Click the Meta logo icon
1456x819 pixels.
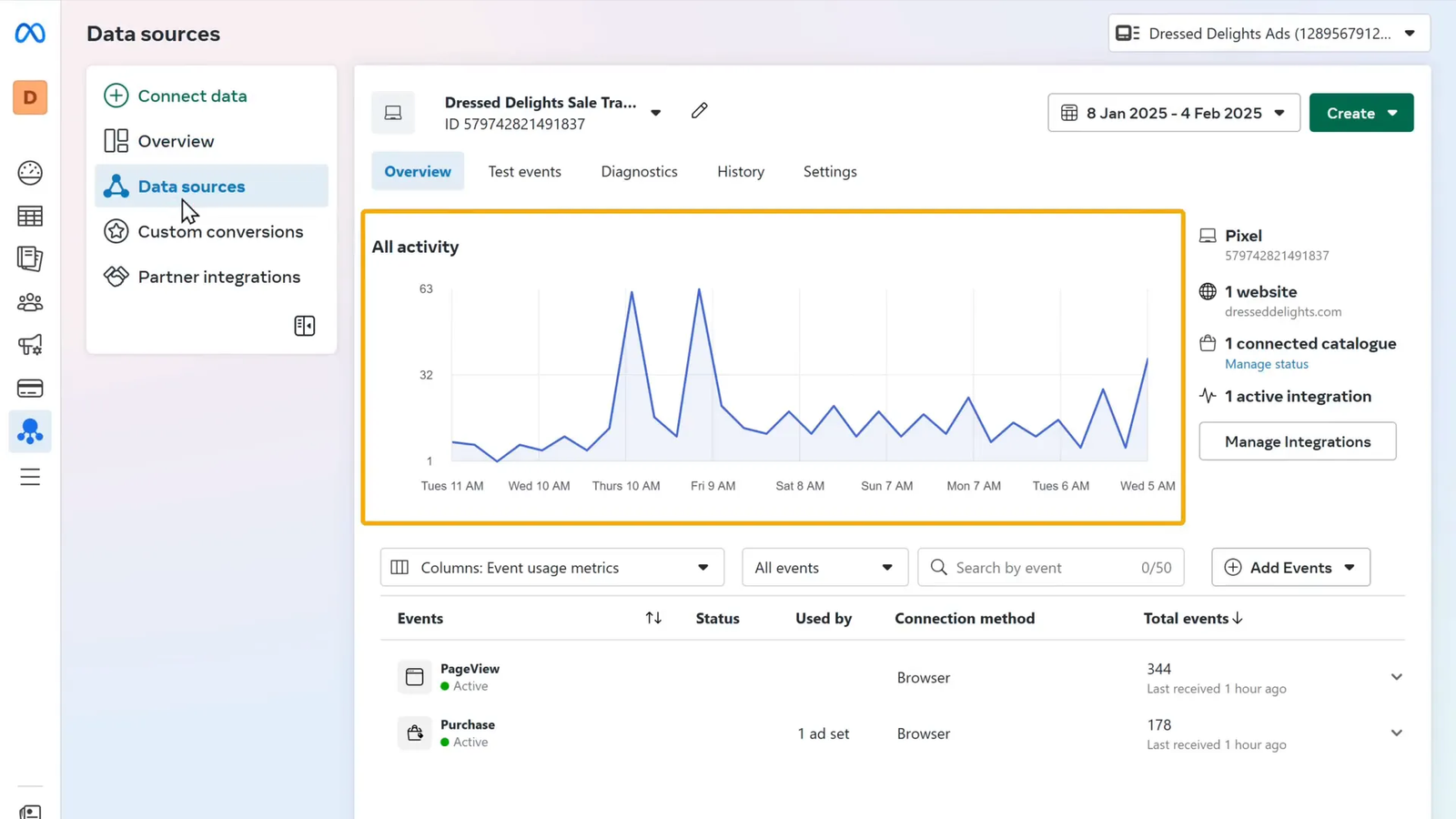tap(30, 33)
